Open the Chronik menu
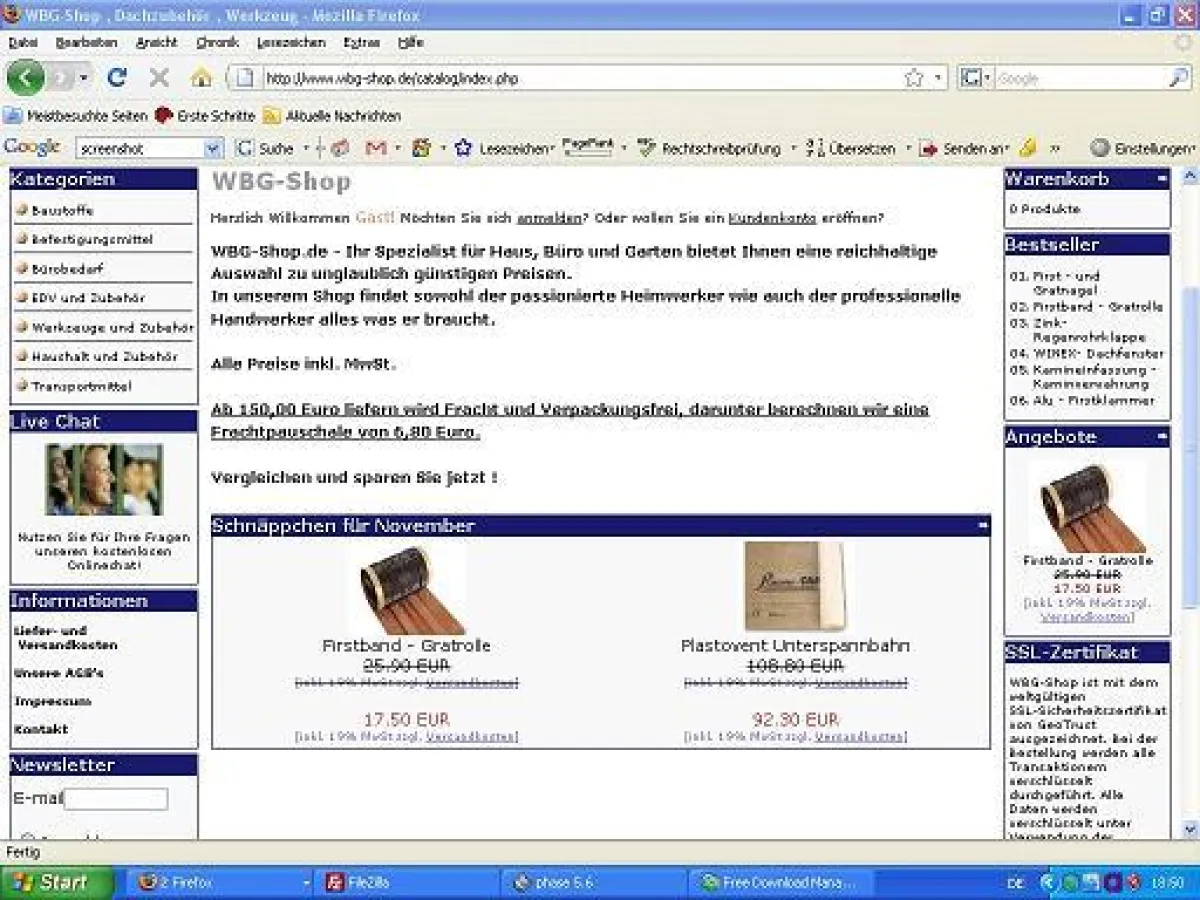 [x=217, y=43]
